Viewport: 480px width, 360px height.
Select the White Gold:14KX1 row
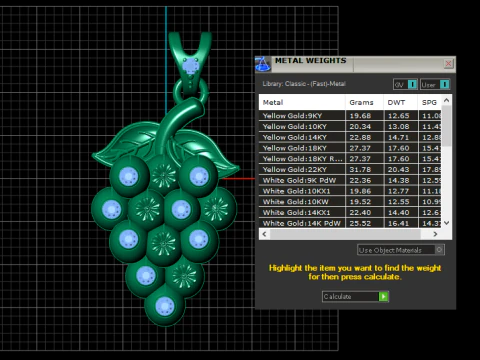[x=350, y=212]
